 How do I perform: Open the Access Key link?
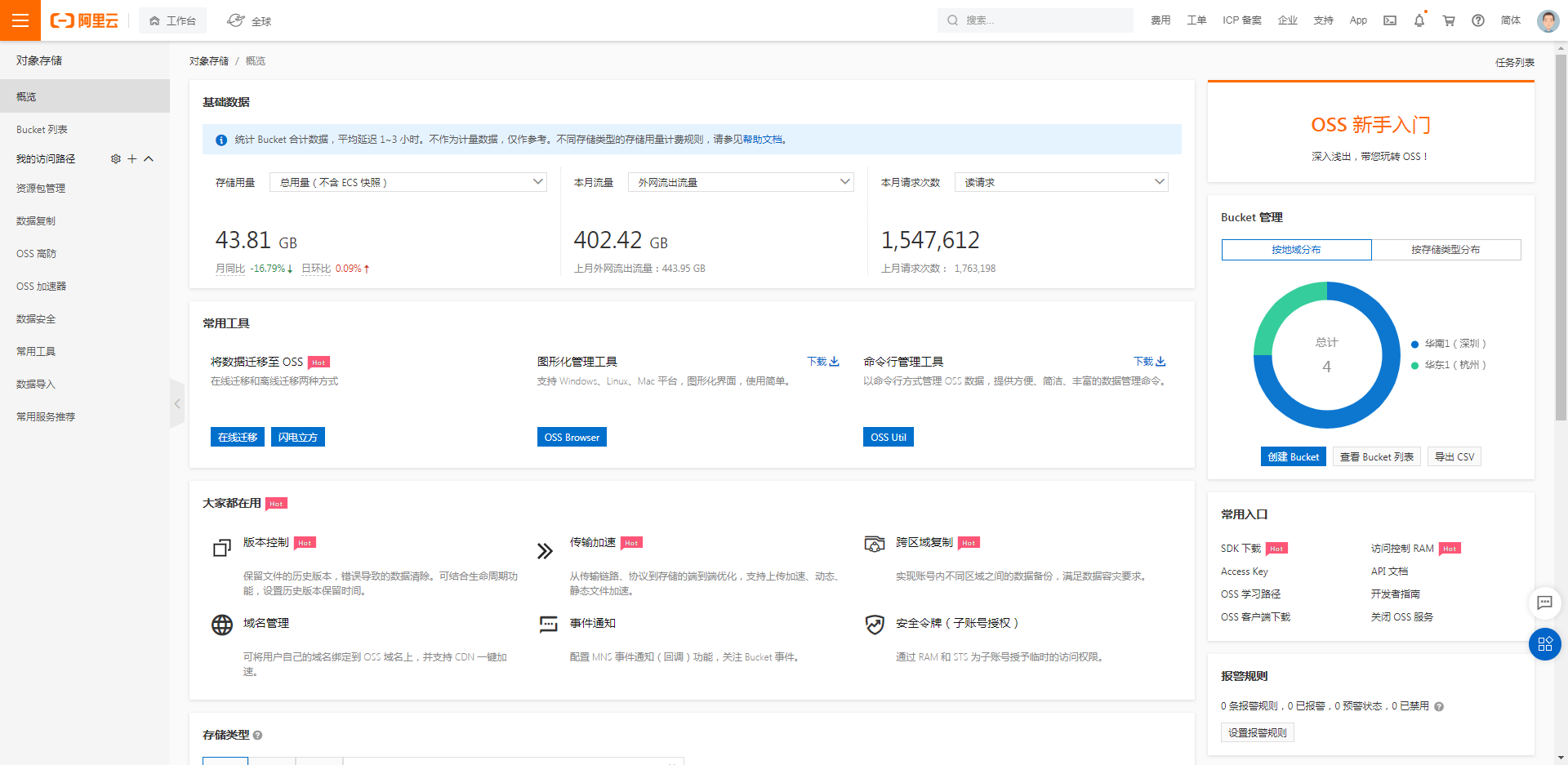tap(1245, 572)
